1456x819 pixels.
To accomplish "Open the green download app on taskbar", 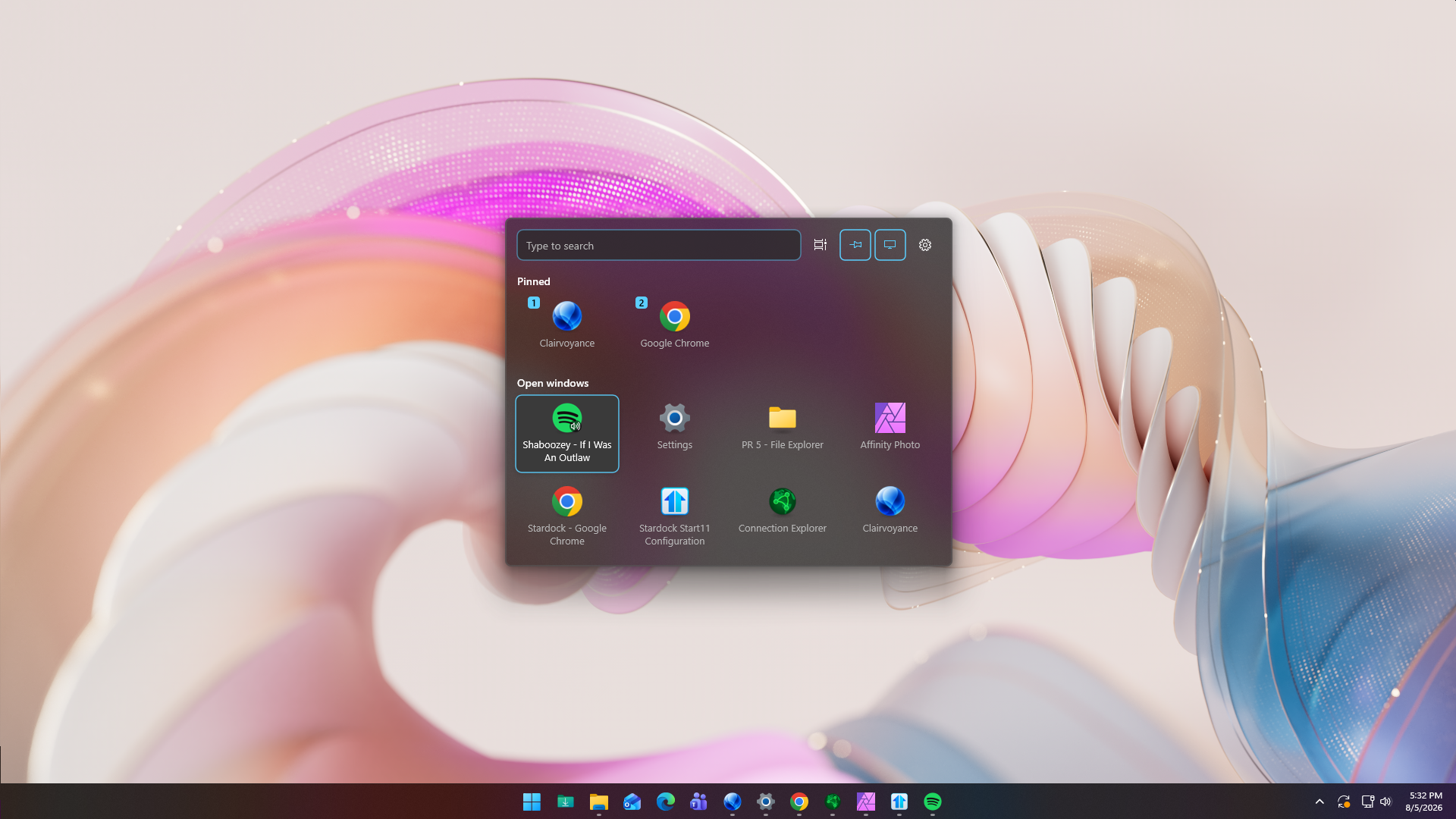I will [x=566, y=802].
